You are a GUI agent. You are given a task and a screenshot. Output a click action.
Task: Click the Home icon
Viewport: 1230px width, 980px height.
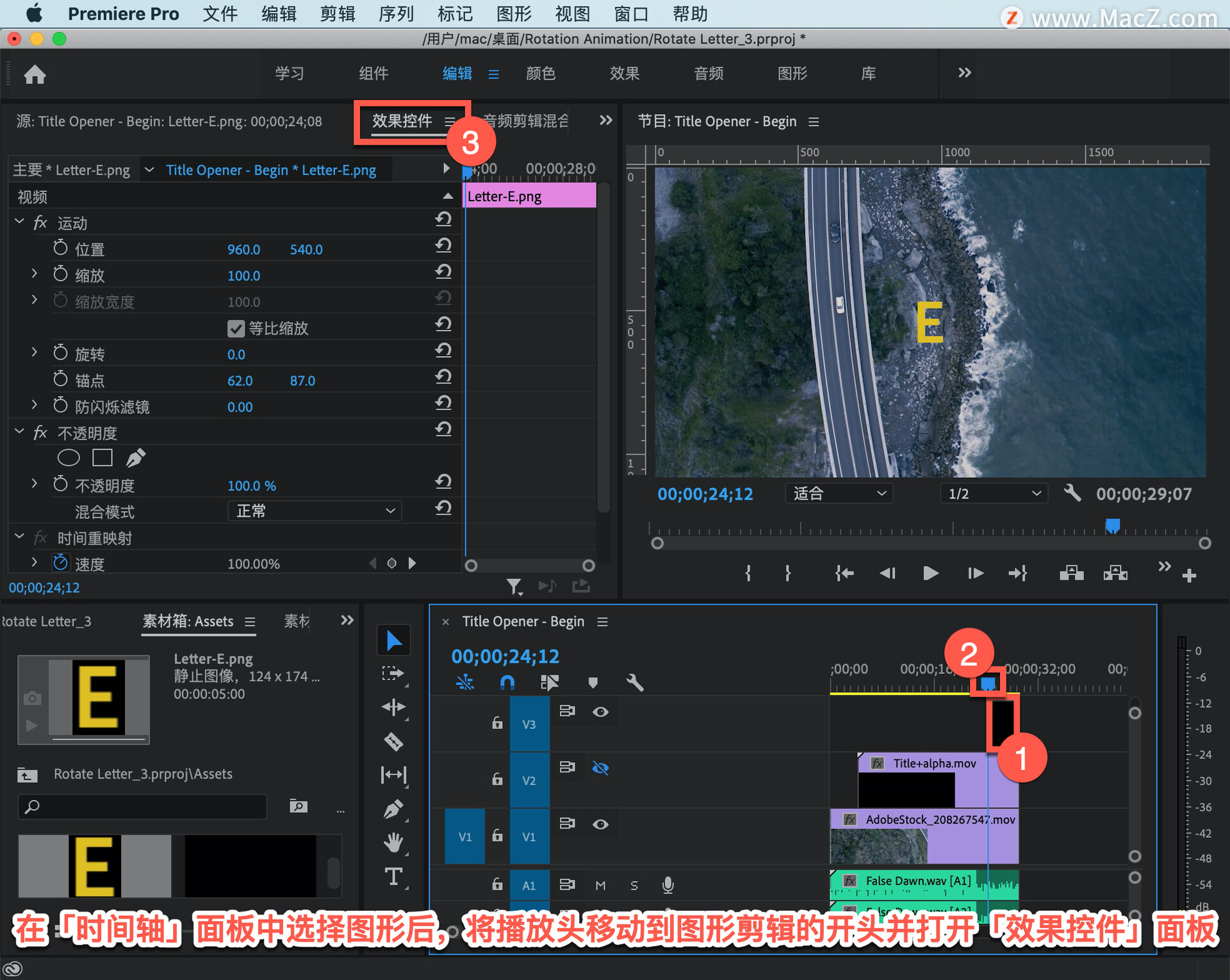35,74
